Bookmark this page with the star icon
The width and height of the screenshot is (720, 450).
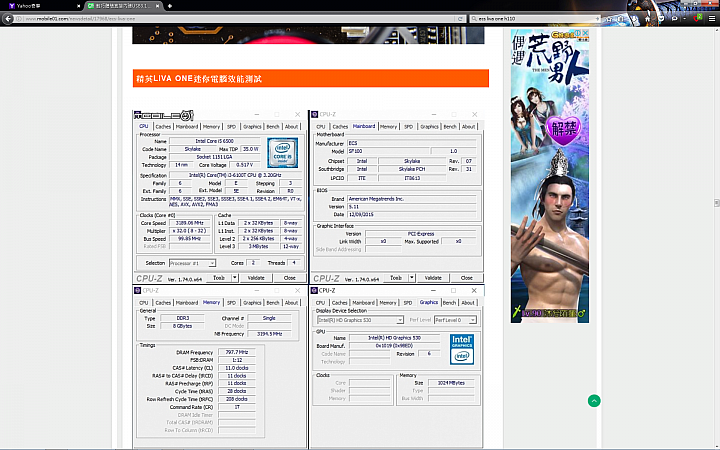coord(609,19)
